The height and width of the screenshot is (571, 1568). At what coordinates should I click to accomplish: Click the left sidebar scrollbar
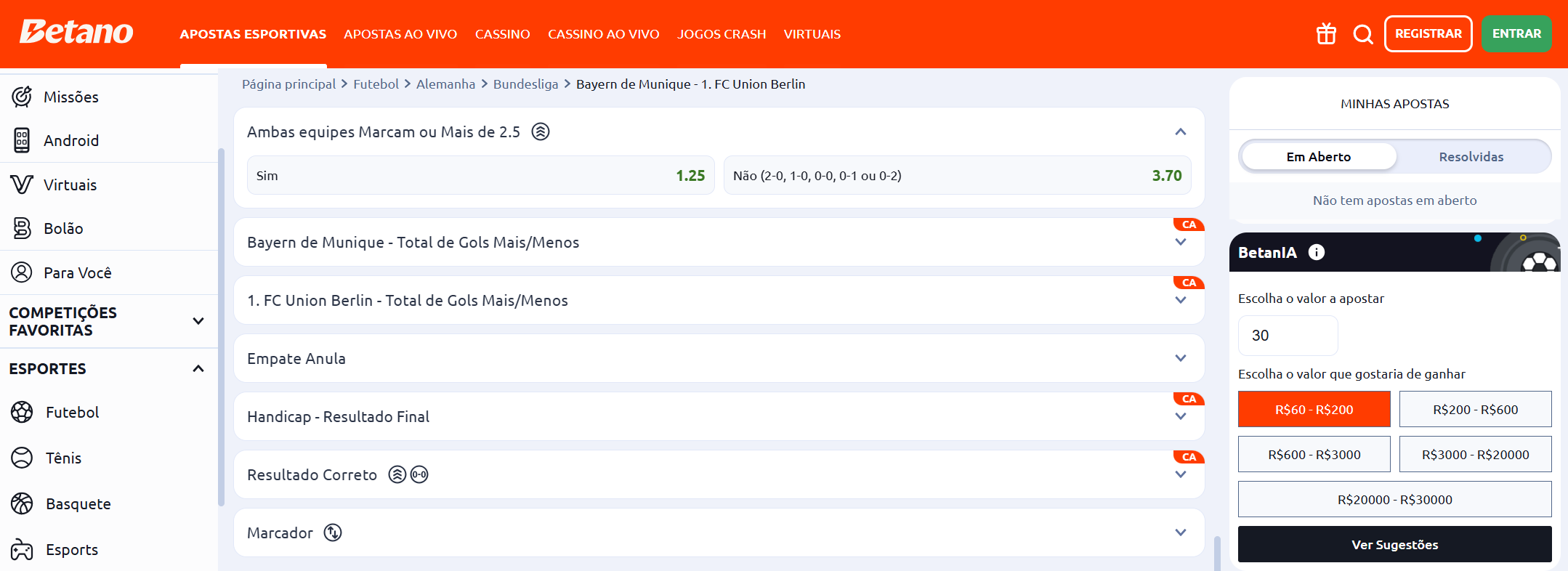tap(221, 327)
